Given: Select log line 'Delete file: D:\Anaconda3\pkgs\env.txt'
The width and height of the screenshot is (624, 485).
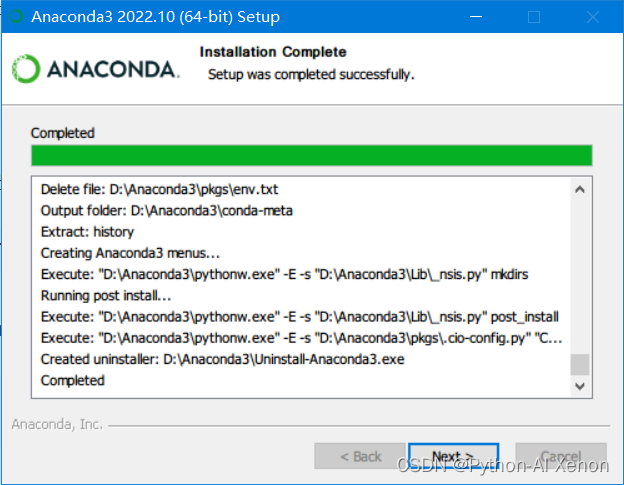Looking at the screenshot, I should point(159,189).
